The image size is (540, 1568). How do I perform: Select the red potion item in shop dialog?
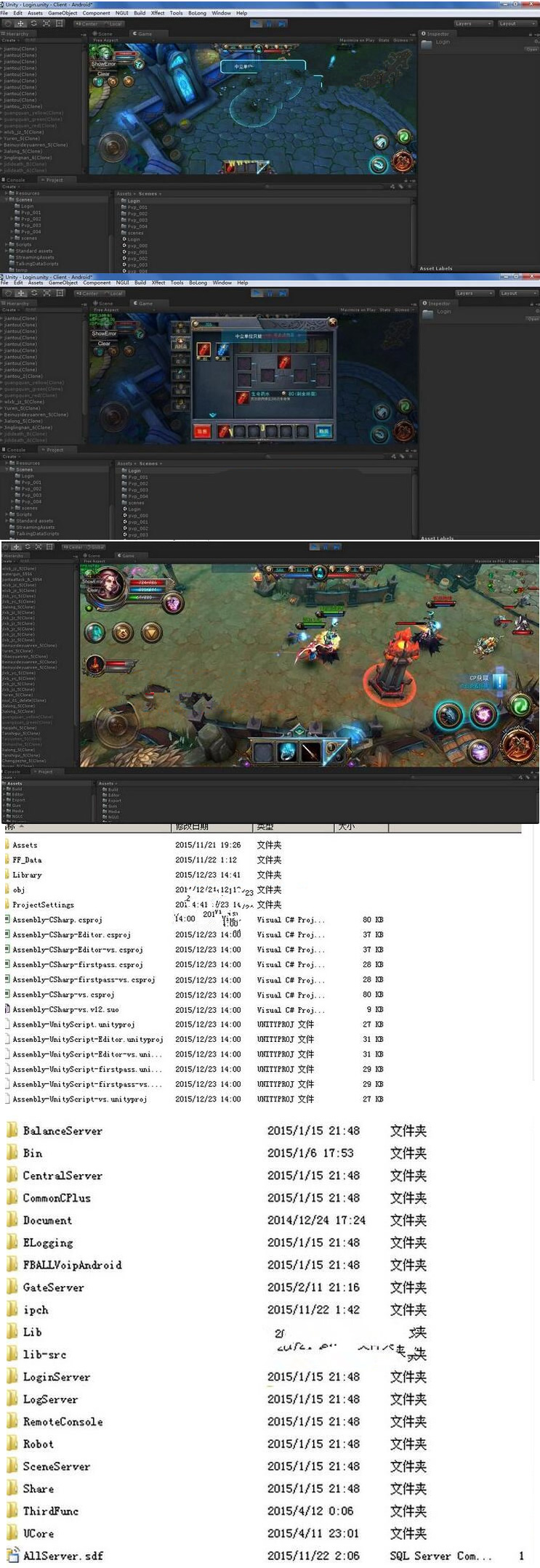click(x=205, y=350)
